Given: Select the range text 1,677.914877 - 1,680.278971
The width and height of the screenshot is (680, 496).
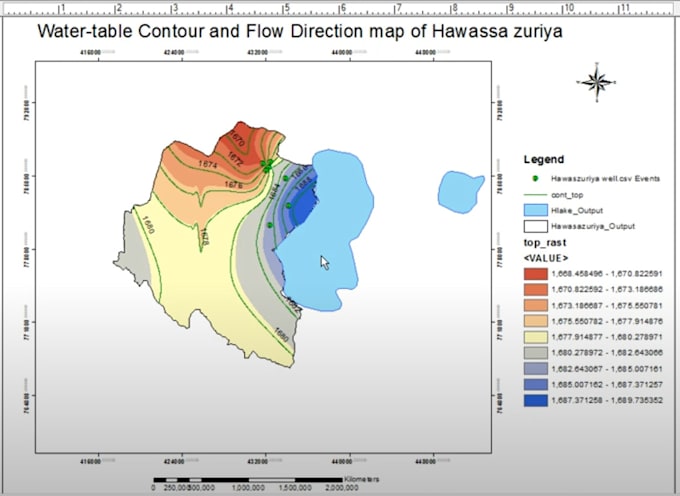Looking at the screenshot, I should [607, 337].
